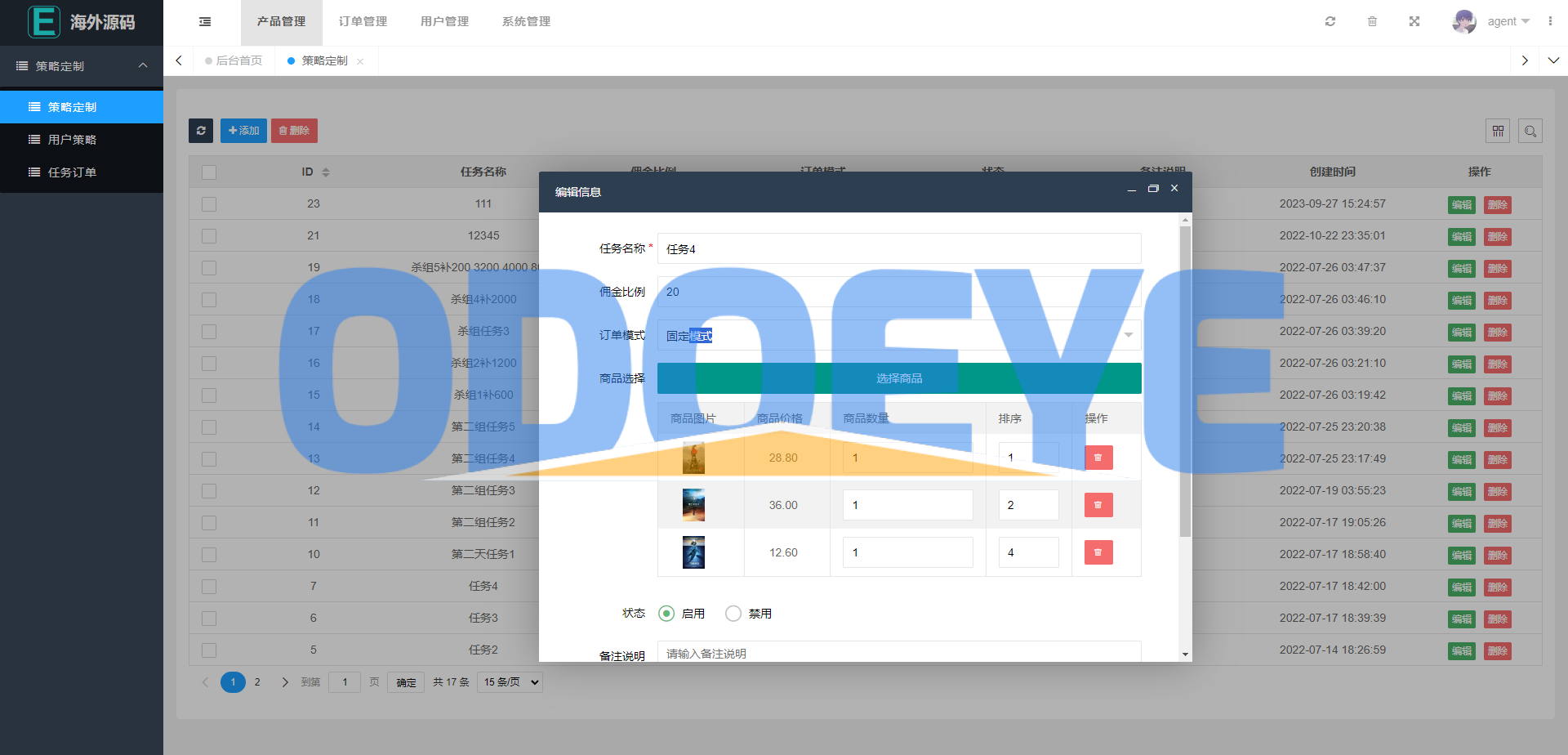
Task: Delete the 36.00 product row
Action: pos(1098,505)
